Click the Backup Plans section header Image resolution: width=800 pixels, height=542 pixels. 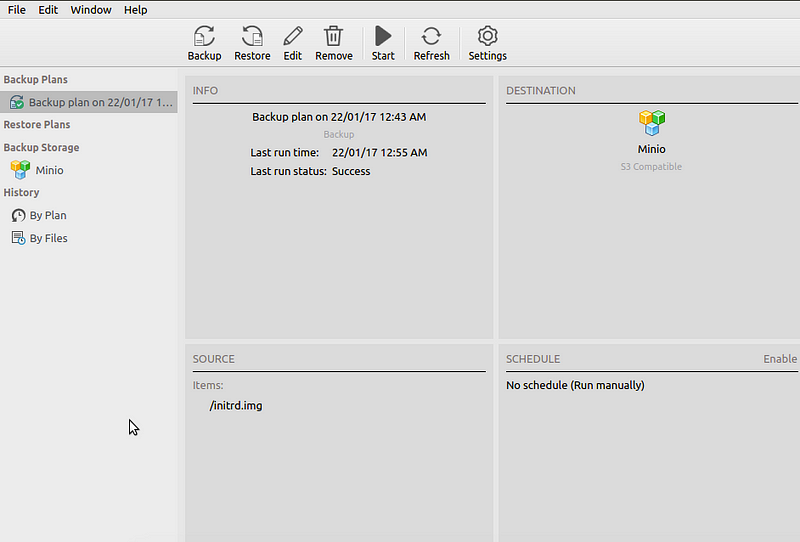pos(36,79)
